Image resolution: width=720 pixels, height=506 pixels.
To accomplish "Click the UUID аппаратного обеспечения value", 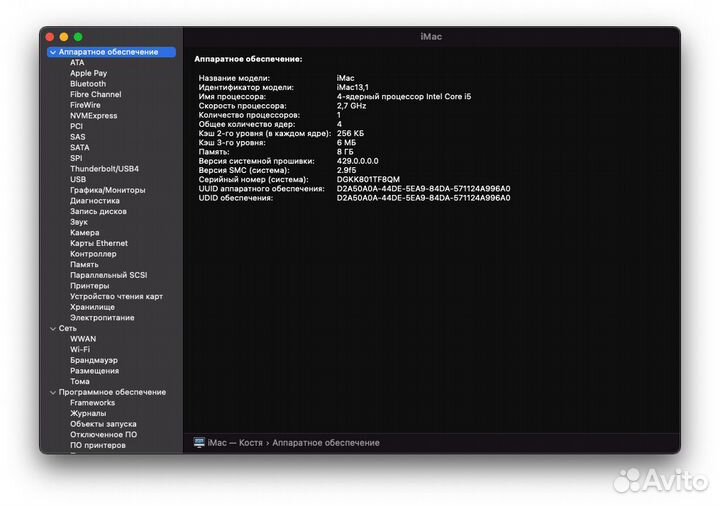I will (423, 188).
